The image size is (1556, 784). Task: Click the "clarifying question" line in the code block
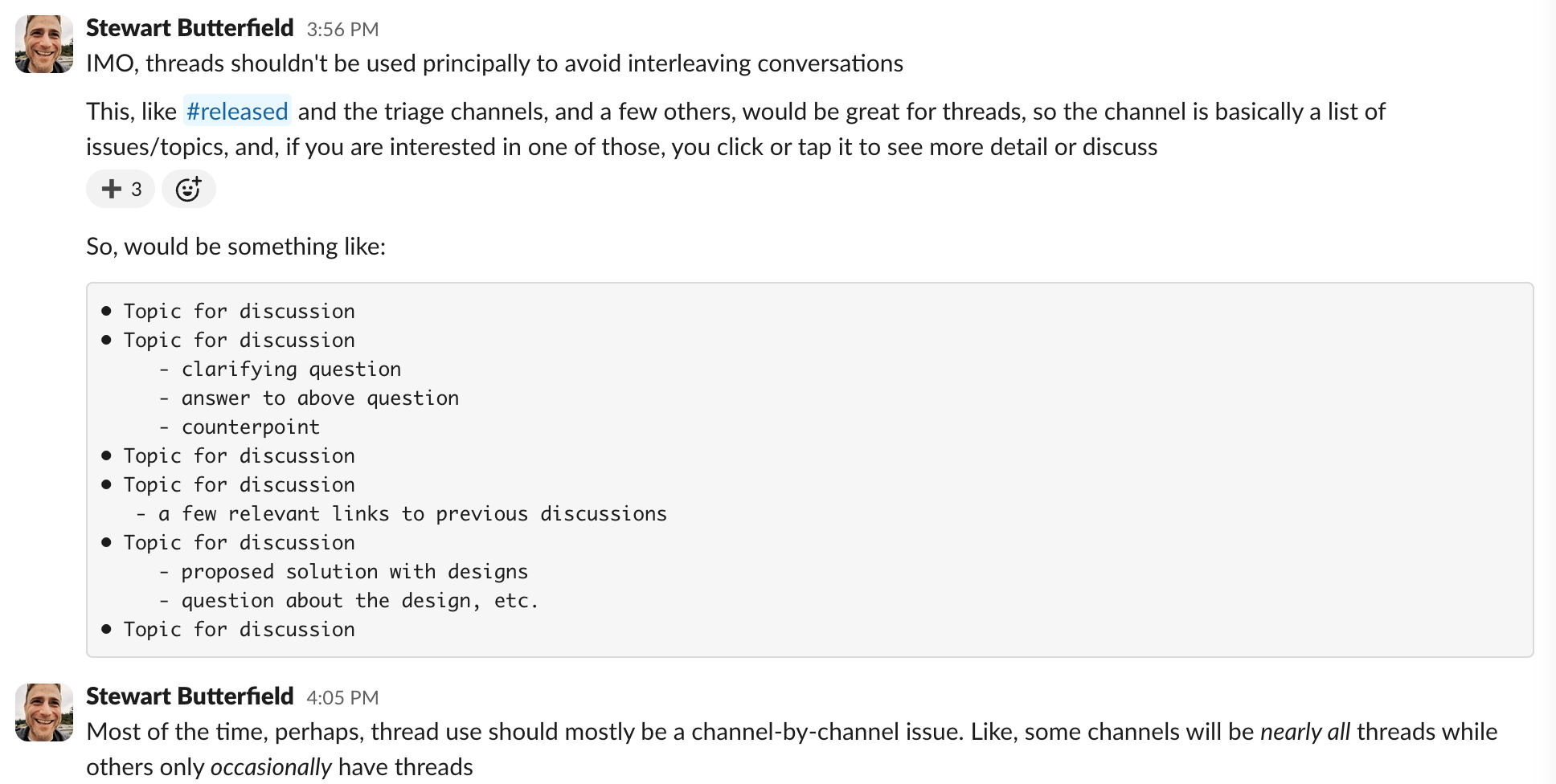pos(290,370)
